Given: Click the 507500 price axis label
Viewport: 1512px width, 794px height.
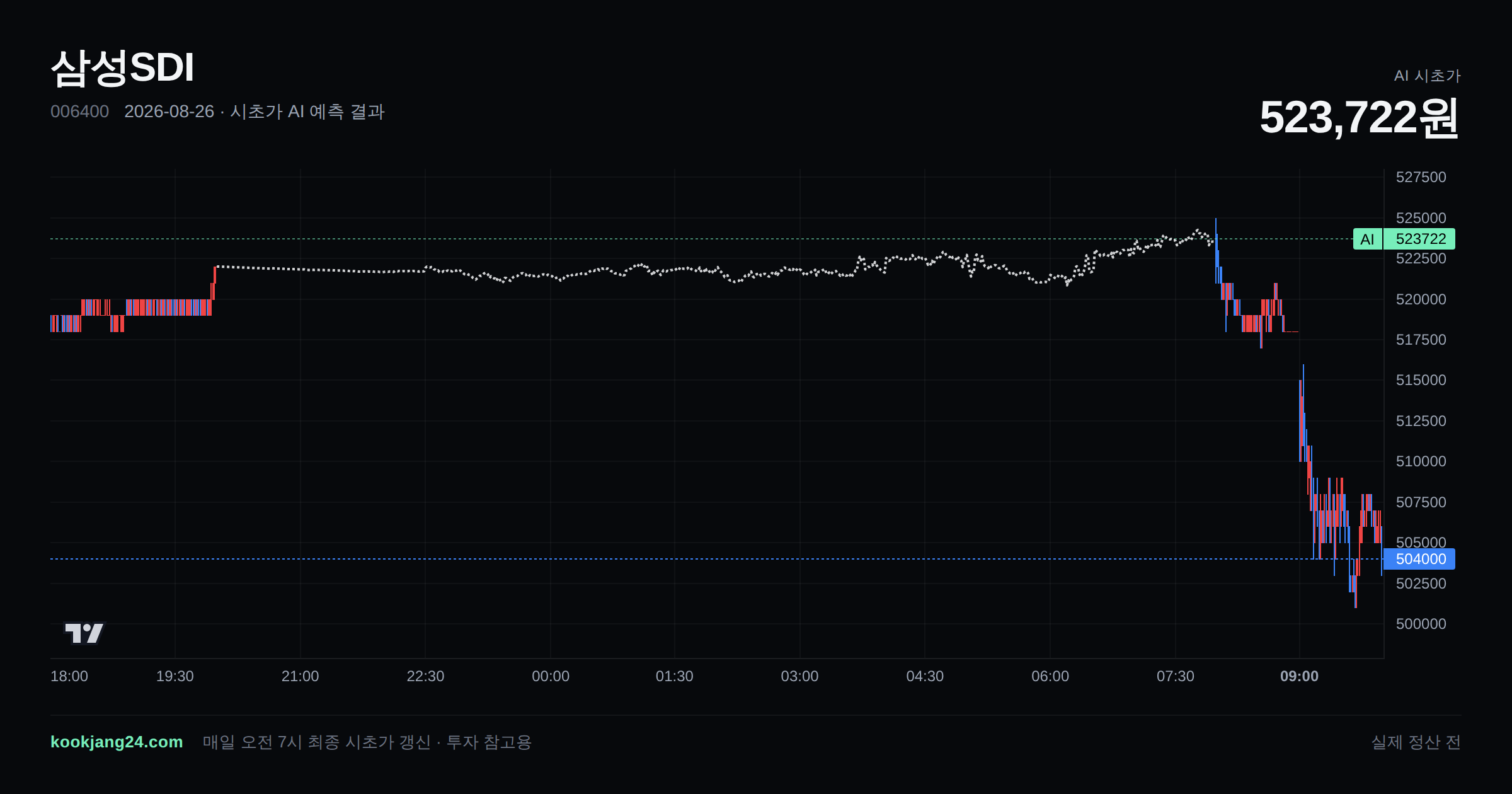Looking at the screenshot, I should 1421,502.
